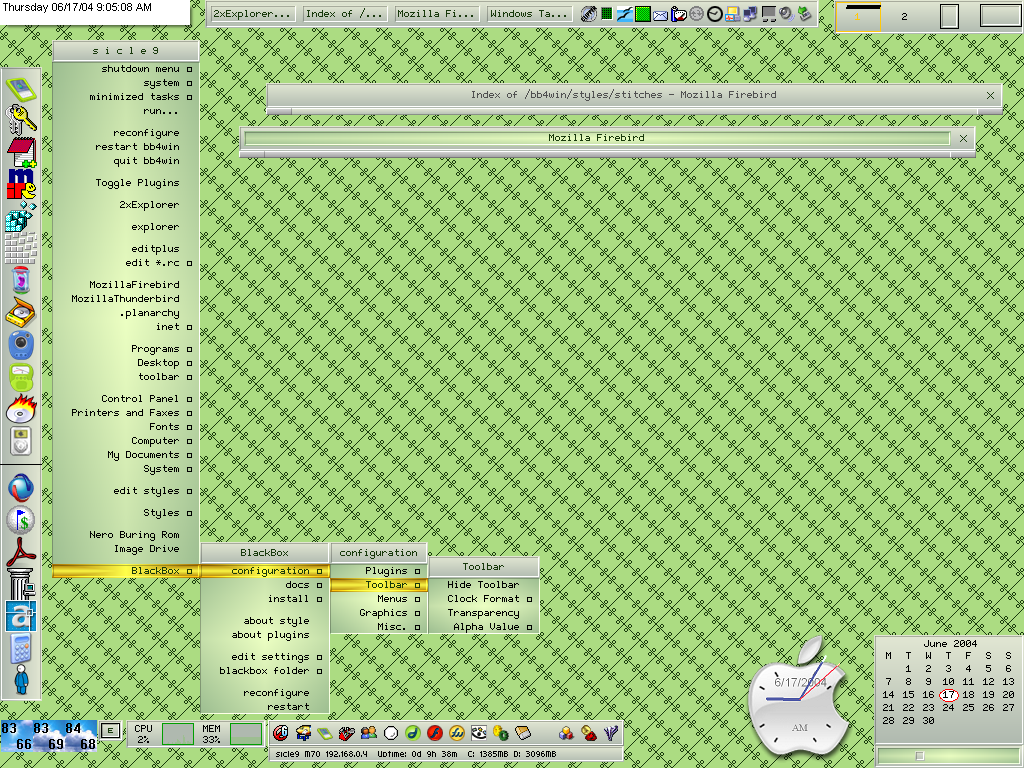This screenshot has height=768, width=1024.
Task: Open the teal cubes icon in the dock
Action: coord(21,216)
